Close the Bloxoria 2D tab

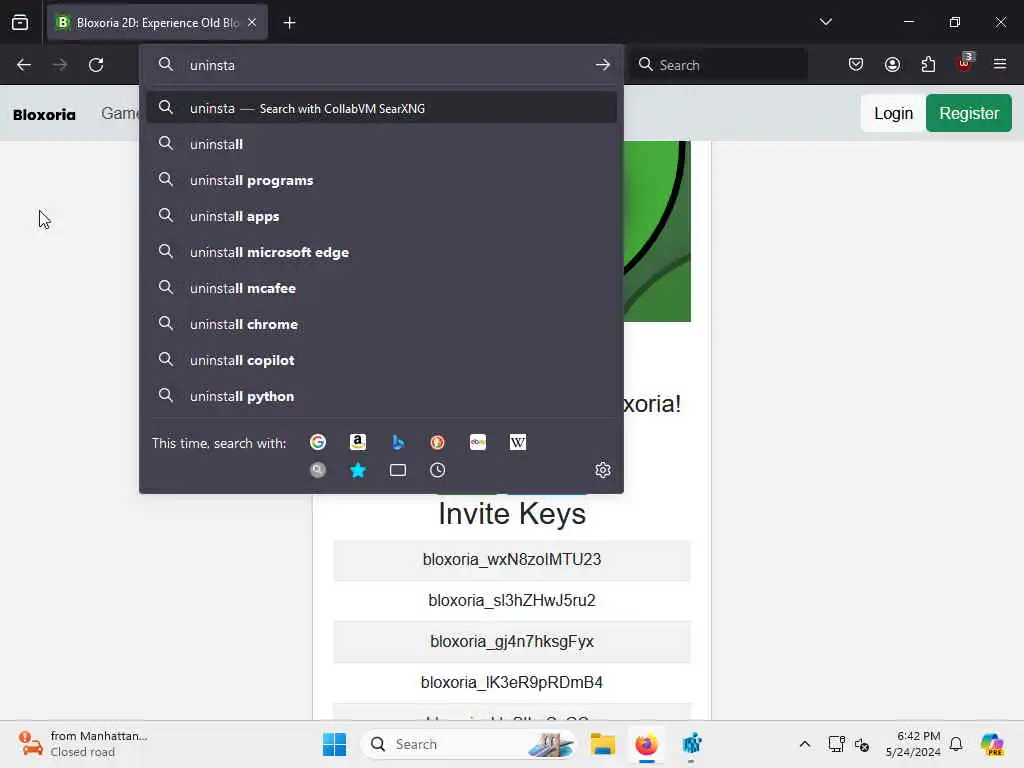[x=252, y=22]
